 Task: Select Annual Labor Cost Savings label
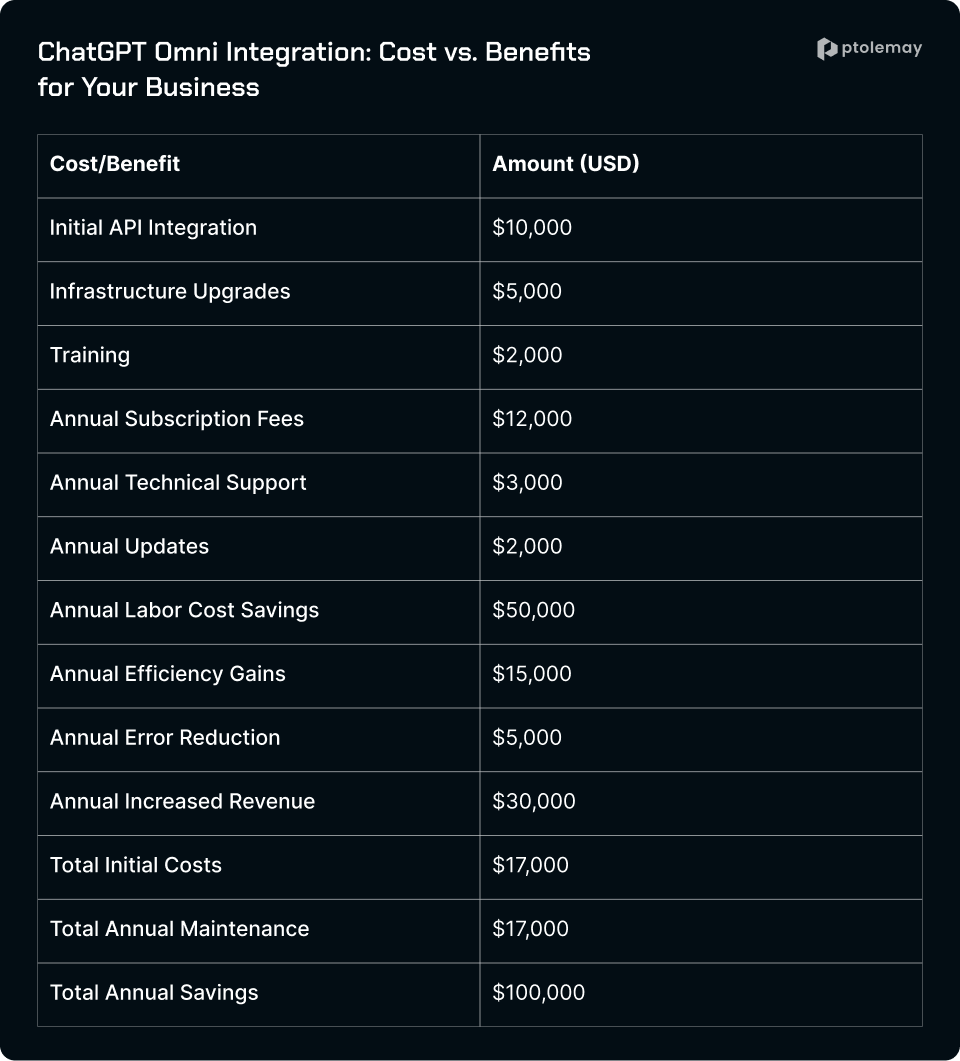(184, 610)
